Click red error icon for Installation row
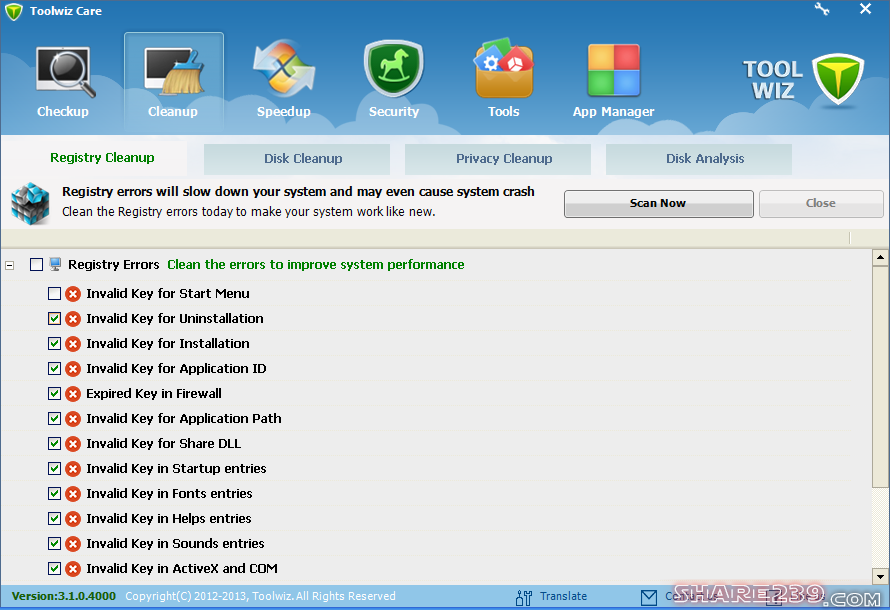The image size is (890, 610). (x=73, y=344)
